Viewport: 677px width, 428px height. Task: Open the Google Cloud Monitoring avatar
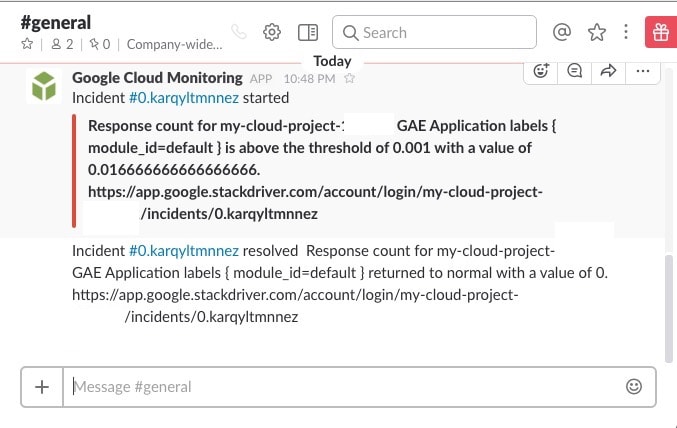[44, 86]
